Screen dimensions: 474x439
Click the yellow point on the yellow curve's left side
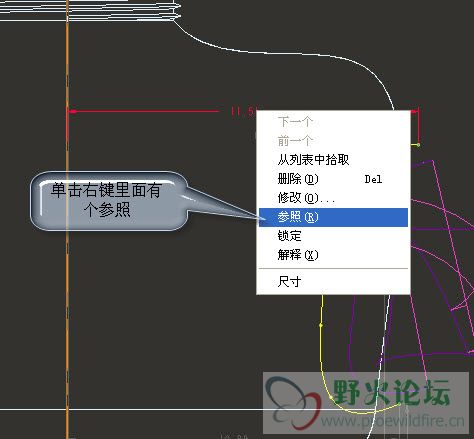click(321, 325)
